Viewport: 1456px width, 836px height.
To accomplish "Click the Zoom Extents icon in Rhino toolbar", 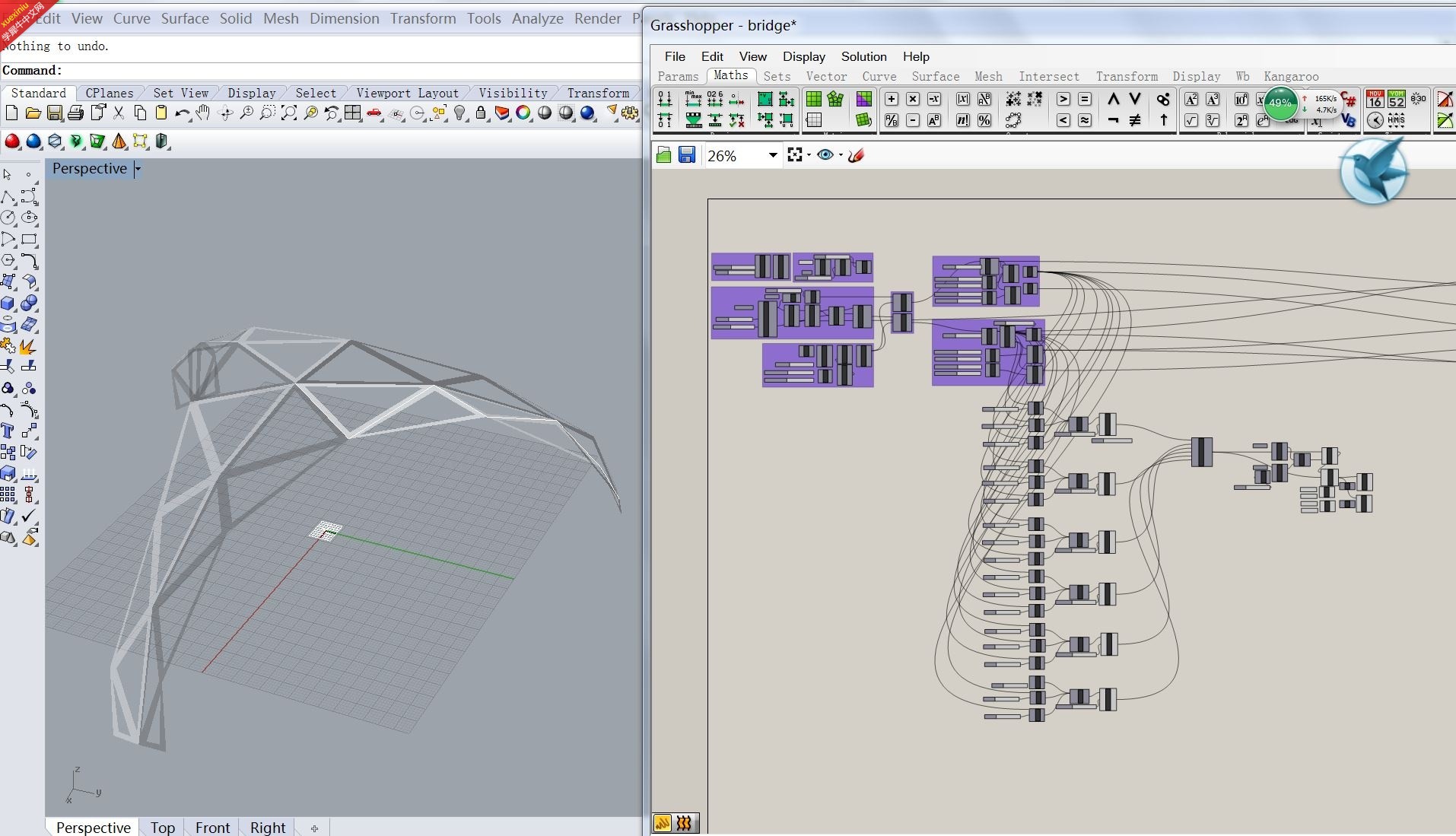I will point(289,113).
